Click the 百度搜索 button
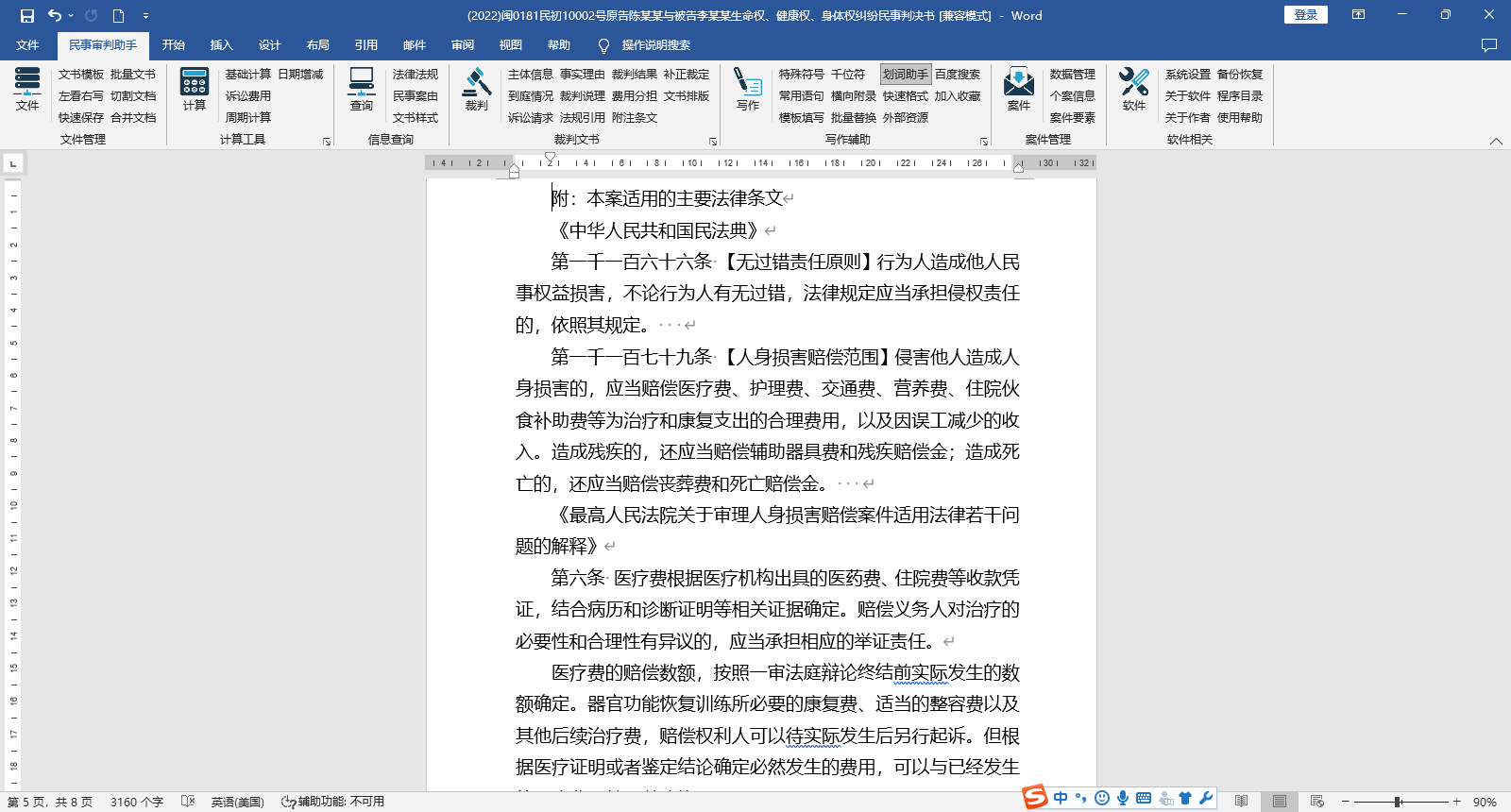Viewport: 1511px width, 812px height. (958, 74)
